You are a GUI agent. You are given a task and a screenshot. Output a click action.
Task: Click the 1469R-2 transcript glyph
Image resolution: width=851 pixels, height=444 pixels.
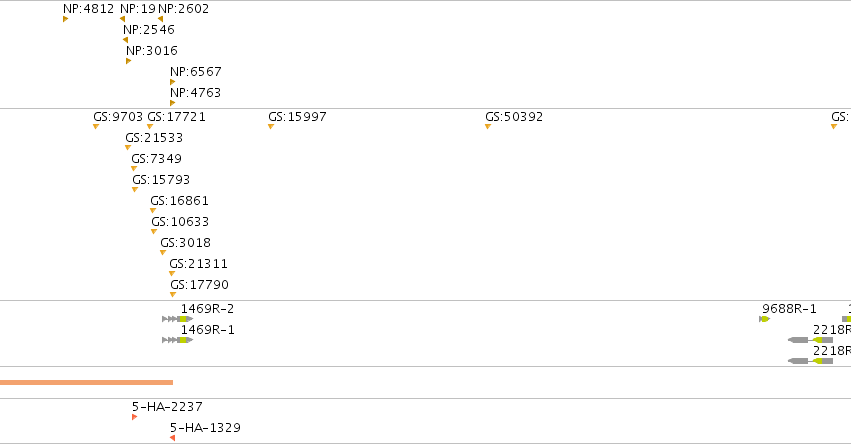coord(177,319)
